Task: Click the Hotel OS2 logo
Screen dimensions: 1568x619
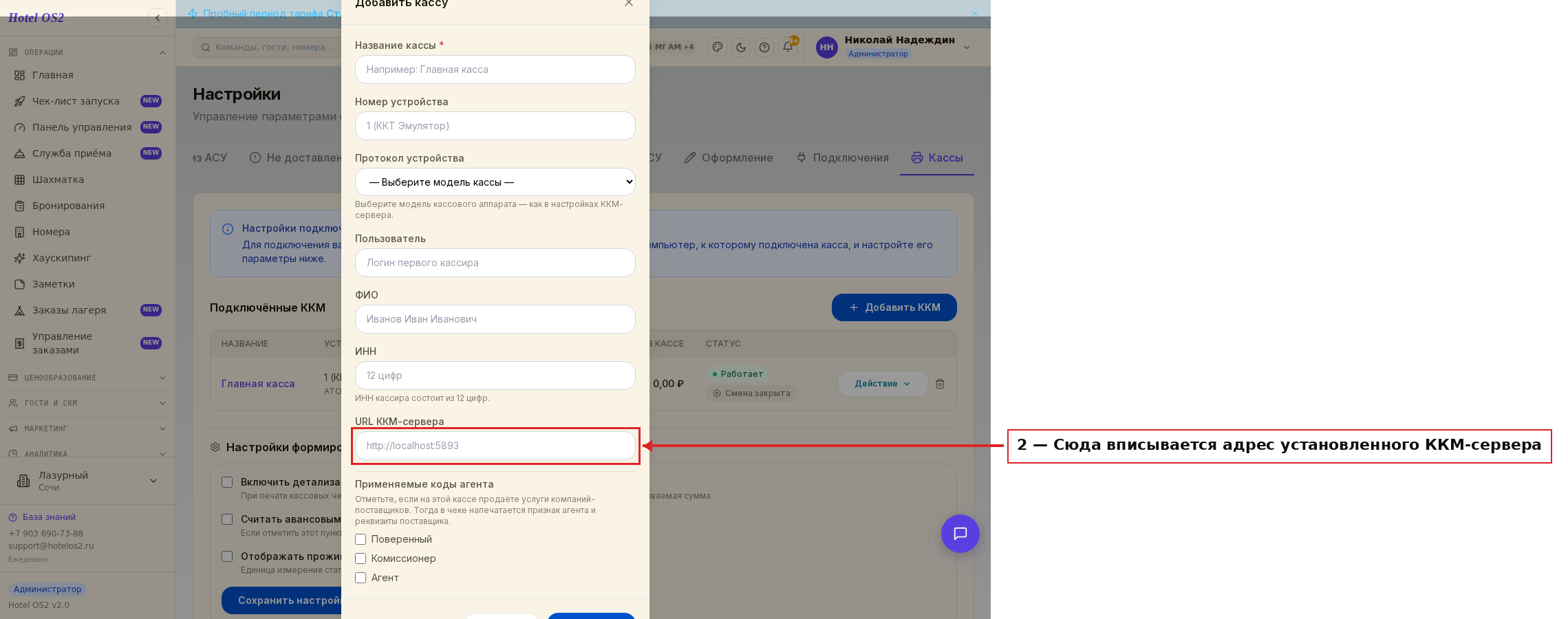Action: (x=36, y=18)
